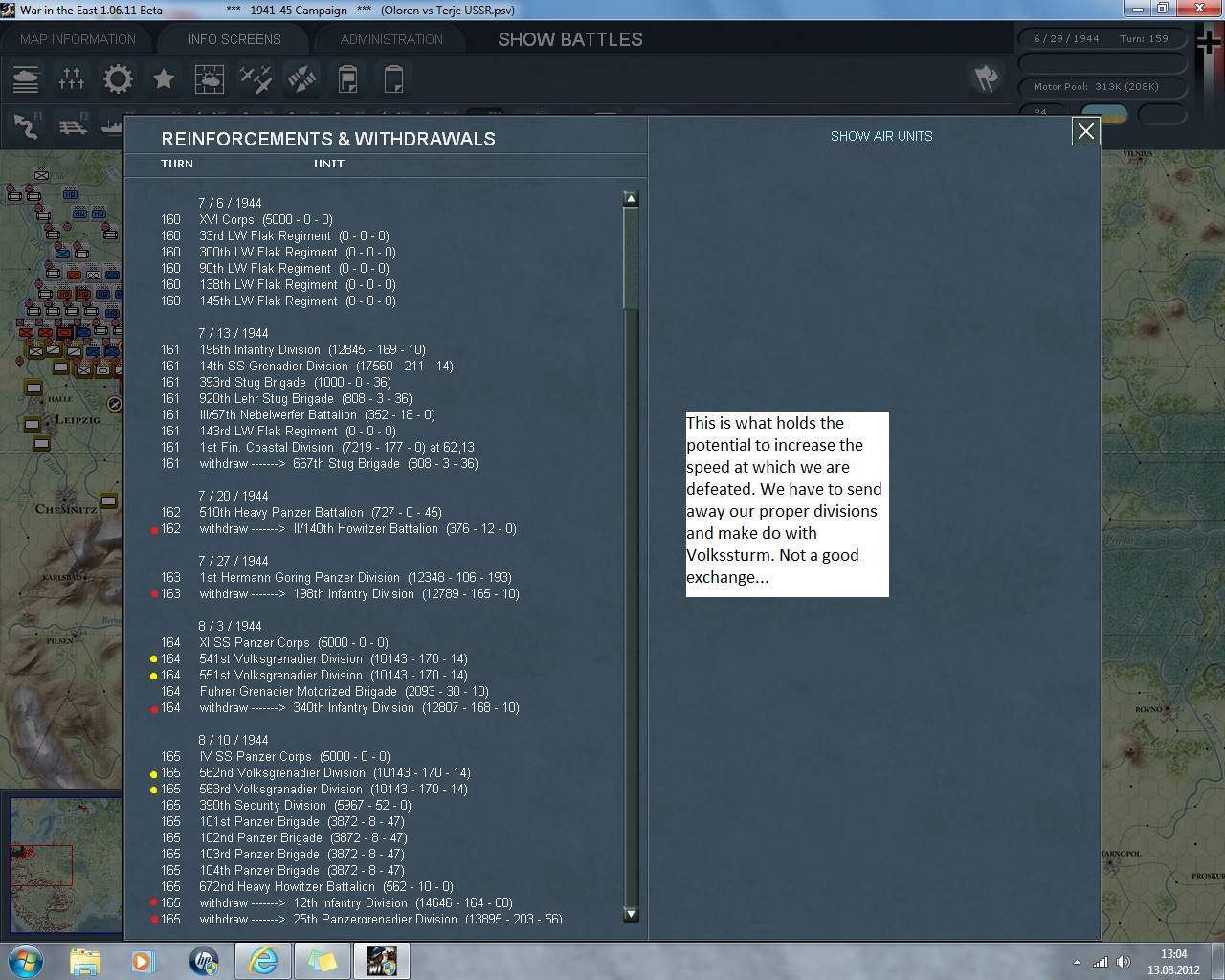1225x980 pixels.
Task: Switch to the INFO SCREENS tab
Action: pyautogui.click(x=234, y=39)
